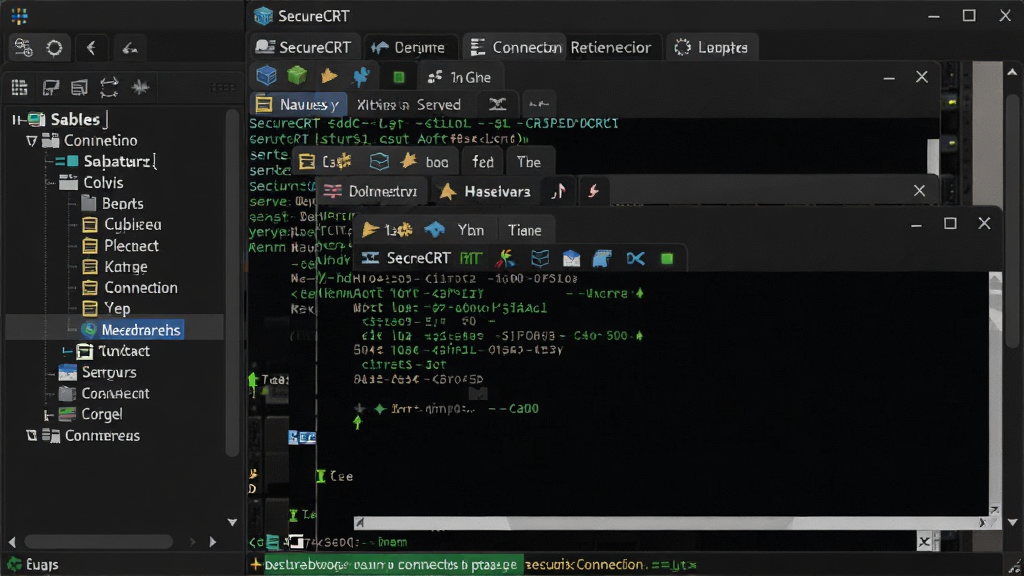Image resolution: width=1024 pixels, height=576 pixels.
Task: Click the icon left of the lightning bolt
Action: [x=558, y=191]
